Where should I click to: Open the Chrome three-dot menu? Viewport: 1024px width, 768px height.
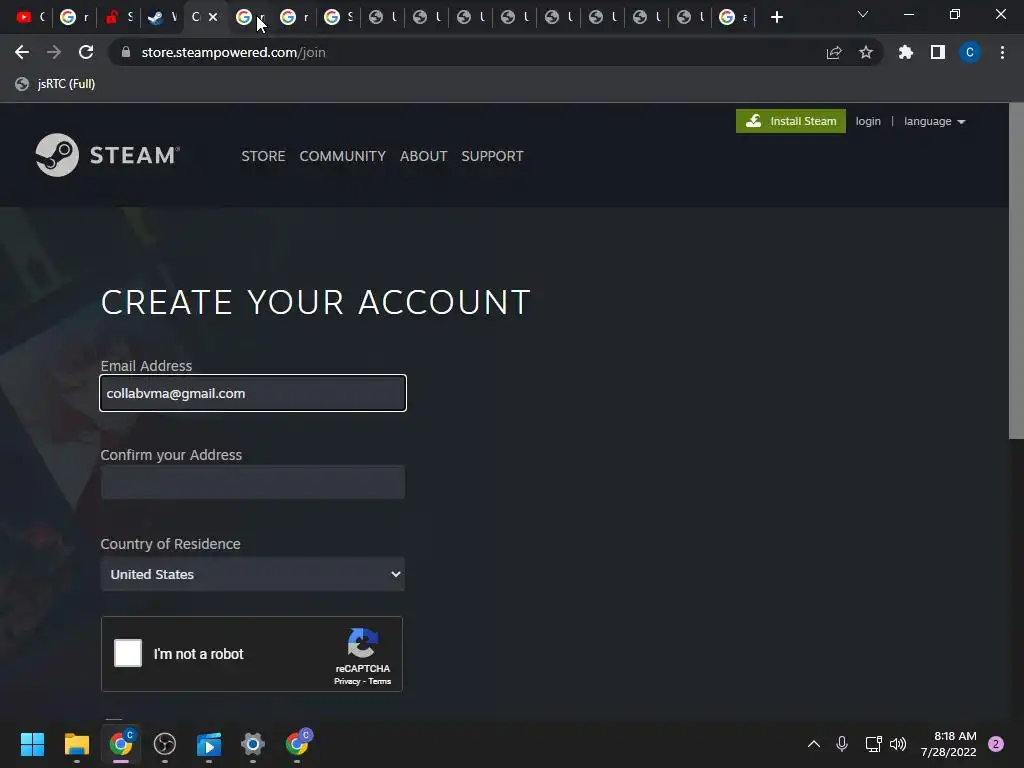1002,52
